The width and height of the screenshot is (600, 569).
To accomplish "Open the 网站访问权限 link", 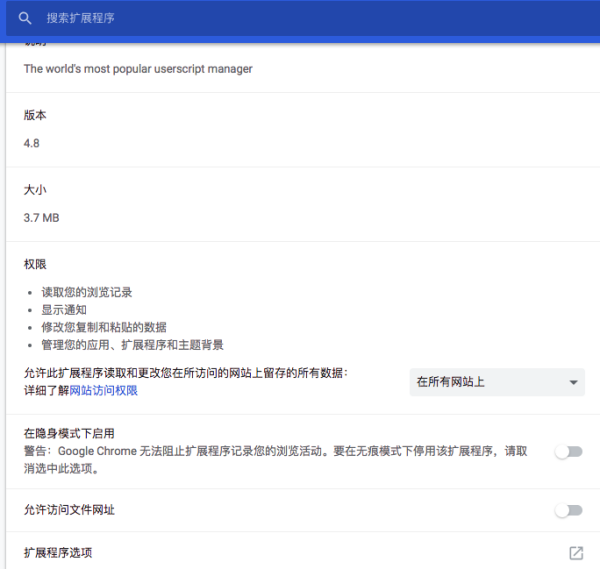I will [103, 391].
